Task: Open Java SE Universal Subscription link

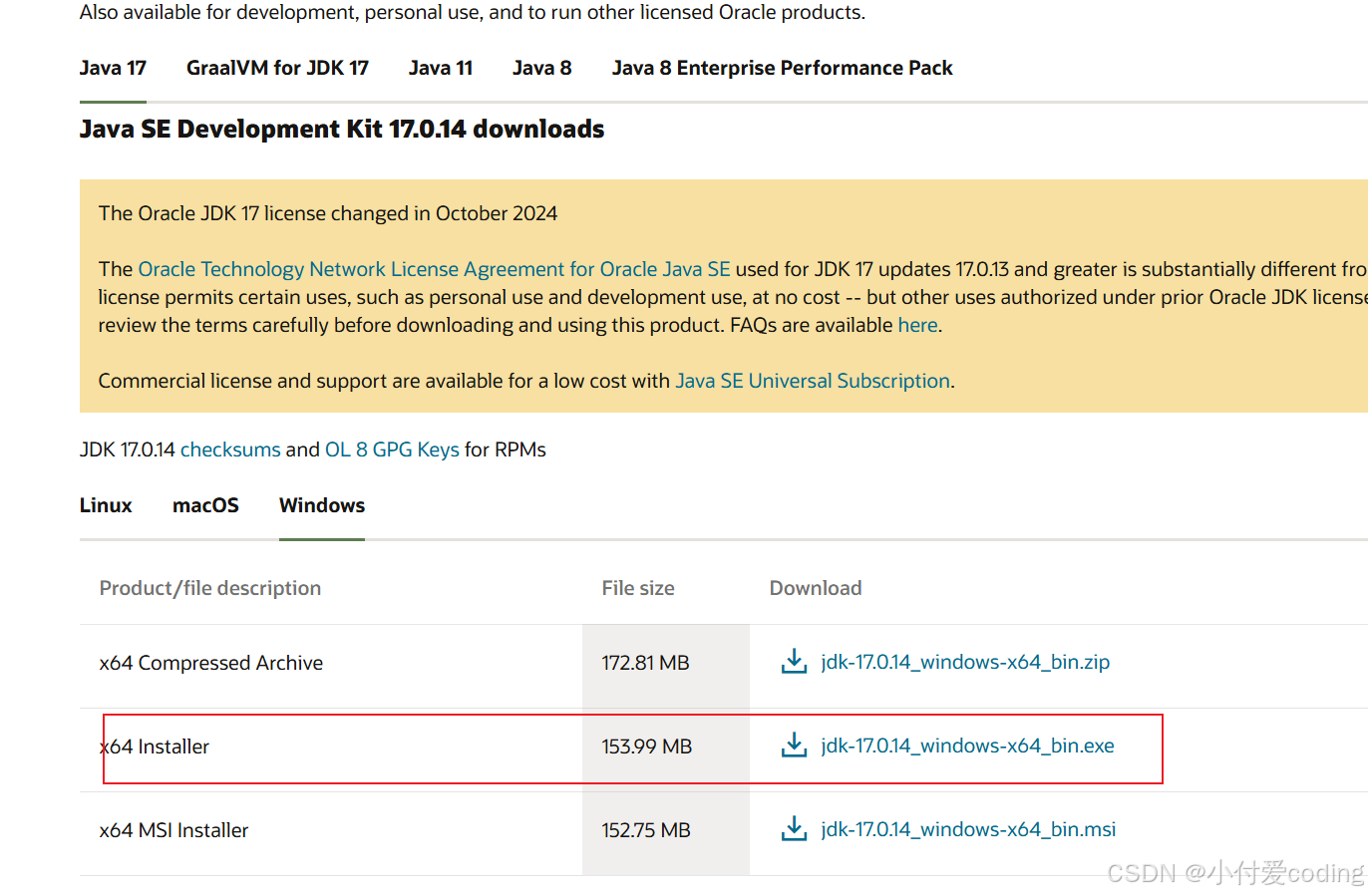Action: pos(813,381)
